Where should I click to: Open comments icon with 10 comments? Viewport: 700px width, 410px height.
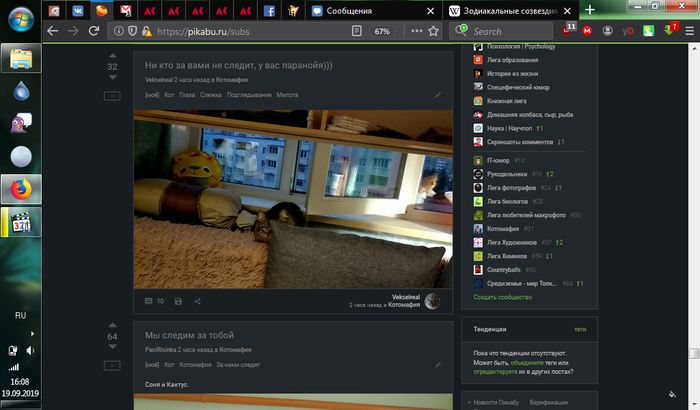pyautogui.click(x=154, y=301)
